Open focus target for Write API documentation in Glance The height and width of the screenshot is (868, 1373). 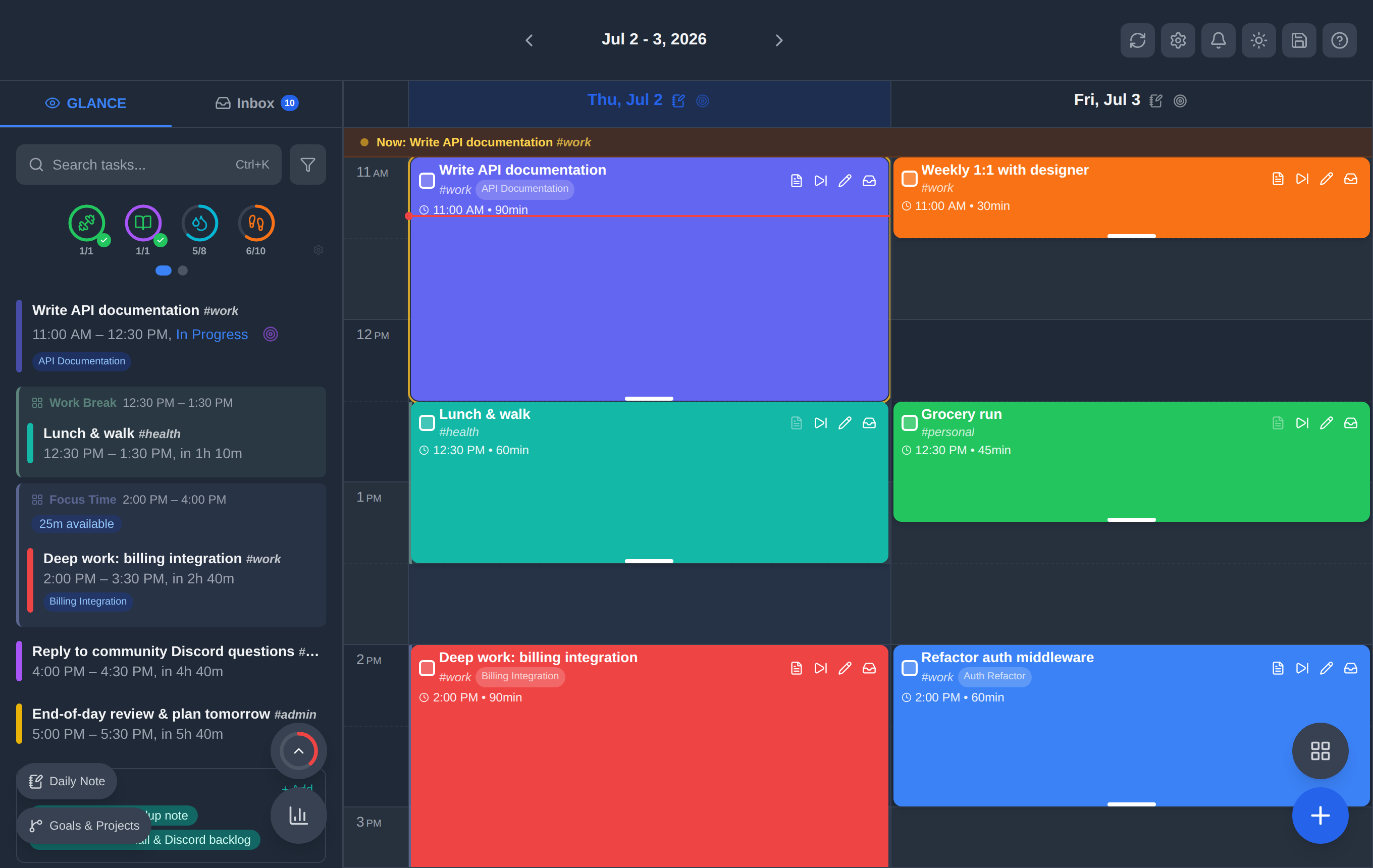tap(271, 334)
